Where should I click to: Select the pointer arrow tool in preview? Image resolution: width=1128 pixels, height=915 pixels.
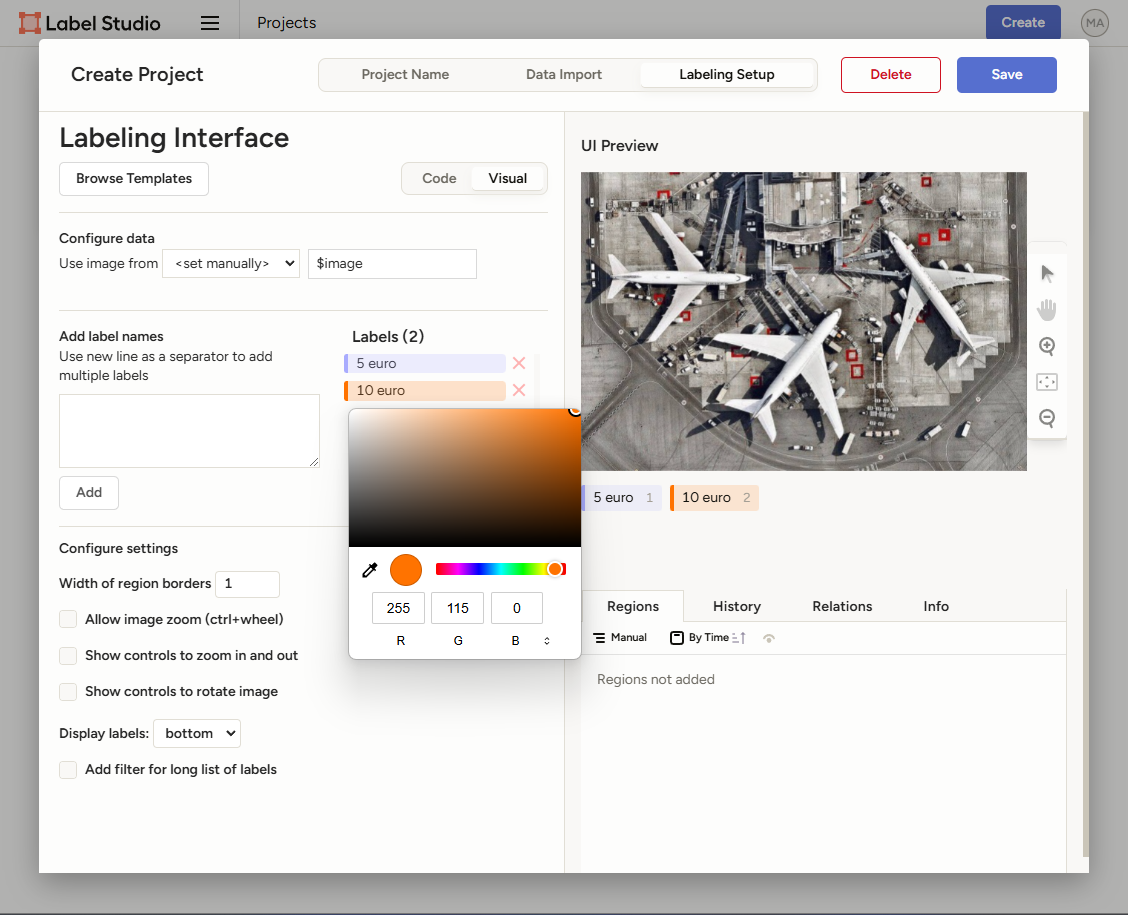click(x=1047, y=273)
